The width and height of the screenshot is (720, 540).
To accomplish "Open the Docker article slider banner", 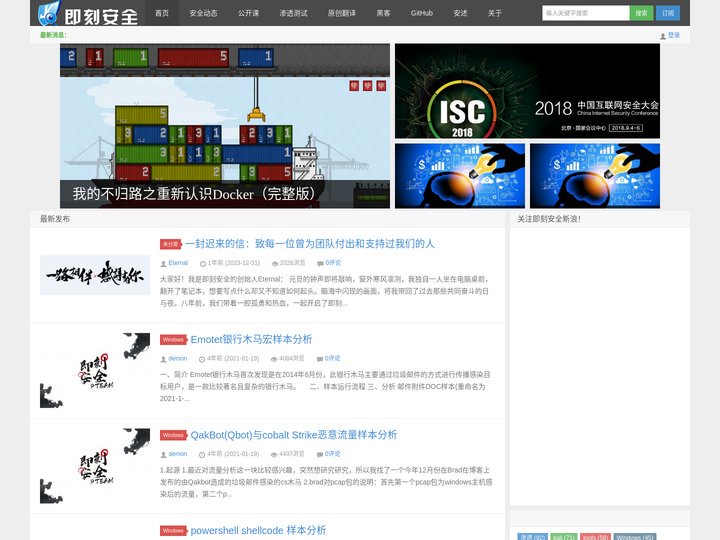I will tap(225, 126).
